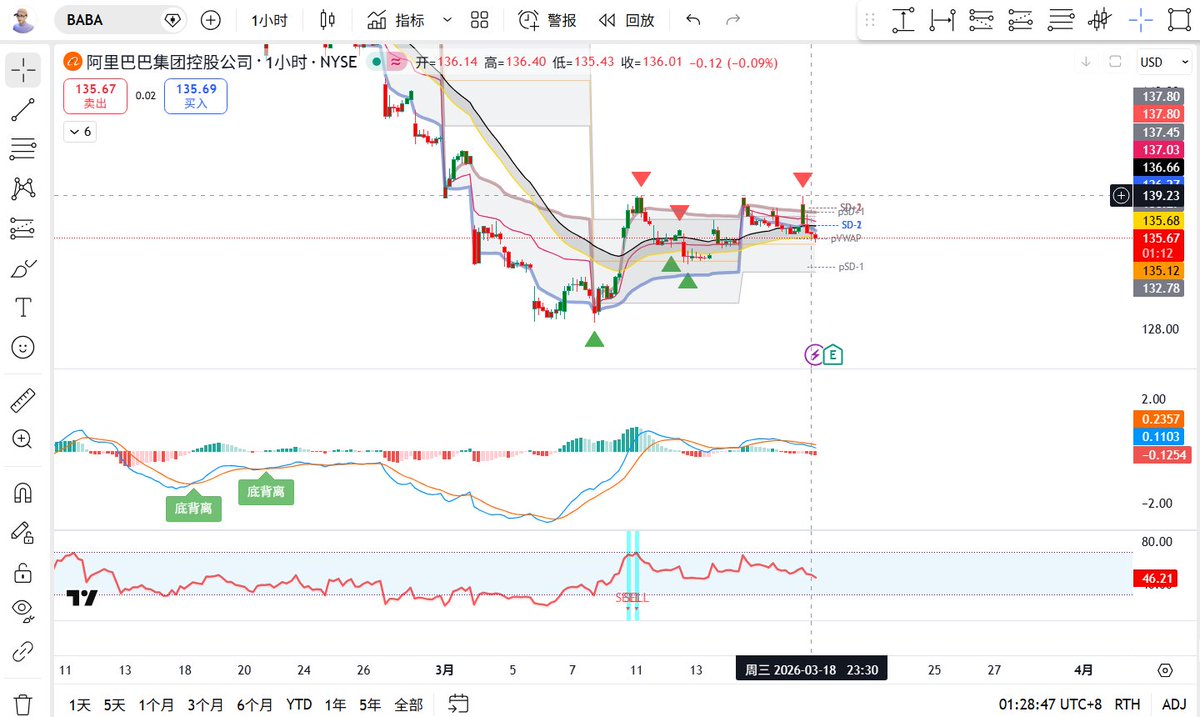Expand favorite indicators dropdown arrow

pos(447,20)
